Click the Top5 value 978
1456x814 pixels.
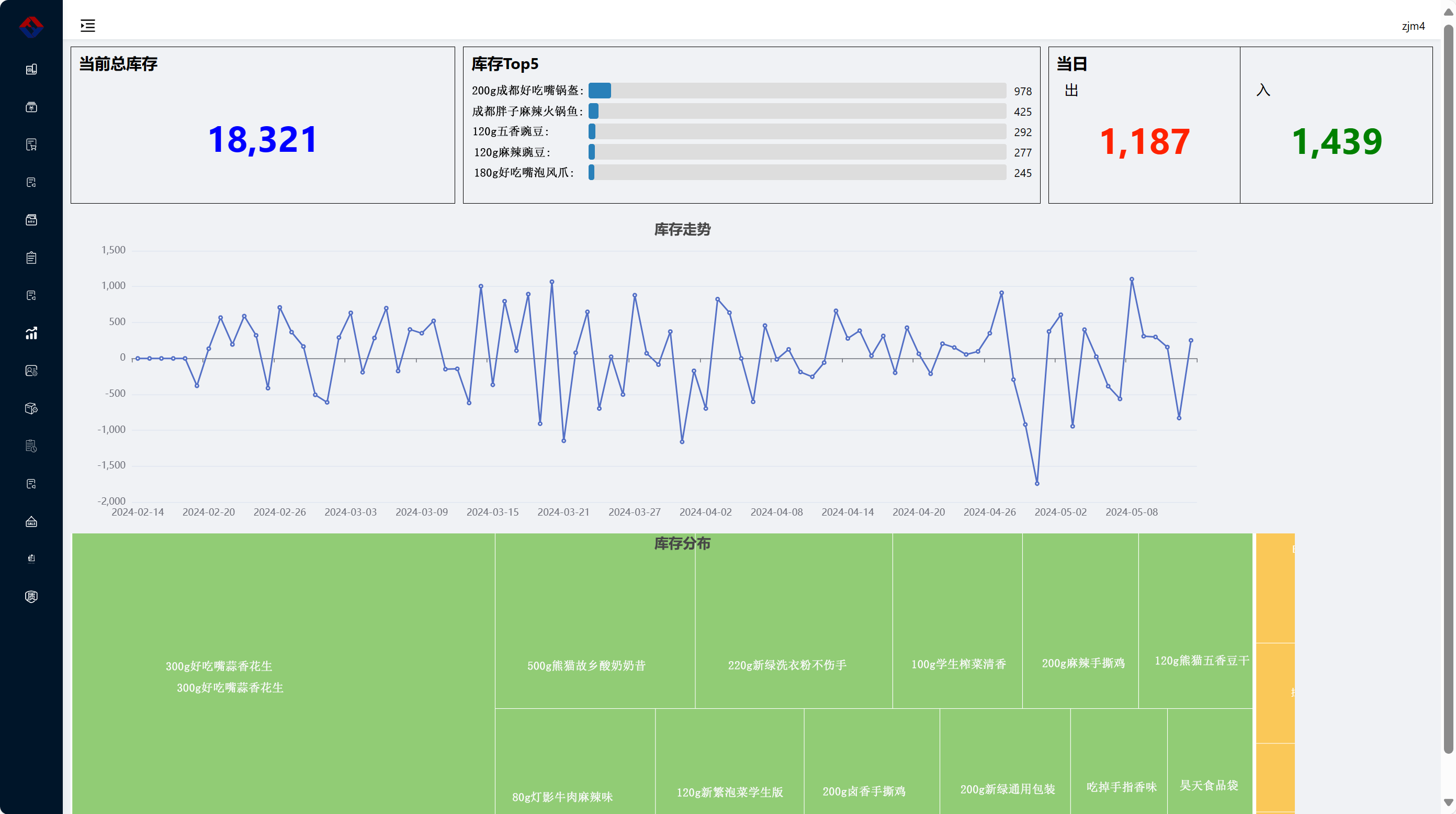click(x=1022, y=91)
